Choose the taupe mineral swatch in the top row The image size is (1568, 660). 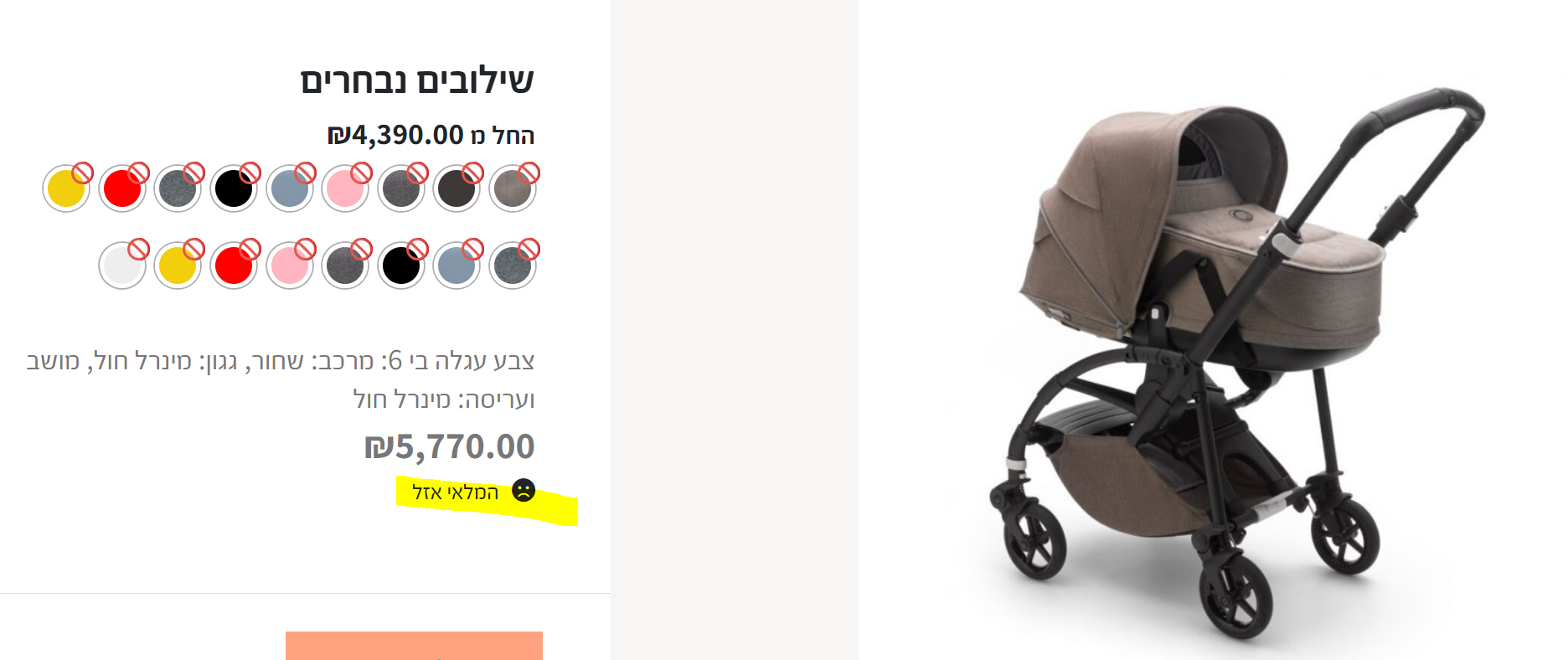click(513, 188)
